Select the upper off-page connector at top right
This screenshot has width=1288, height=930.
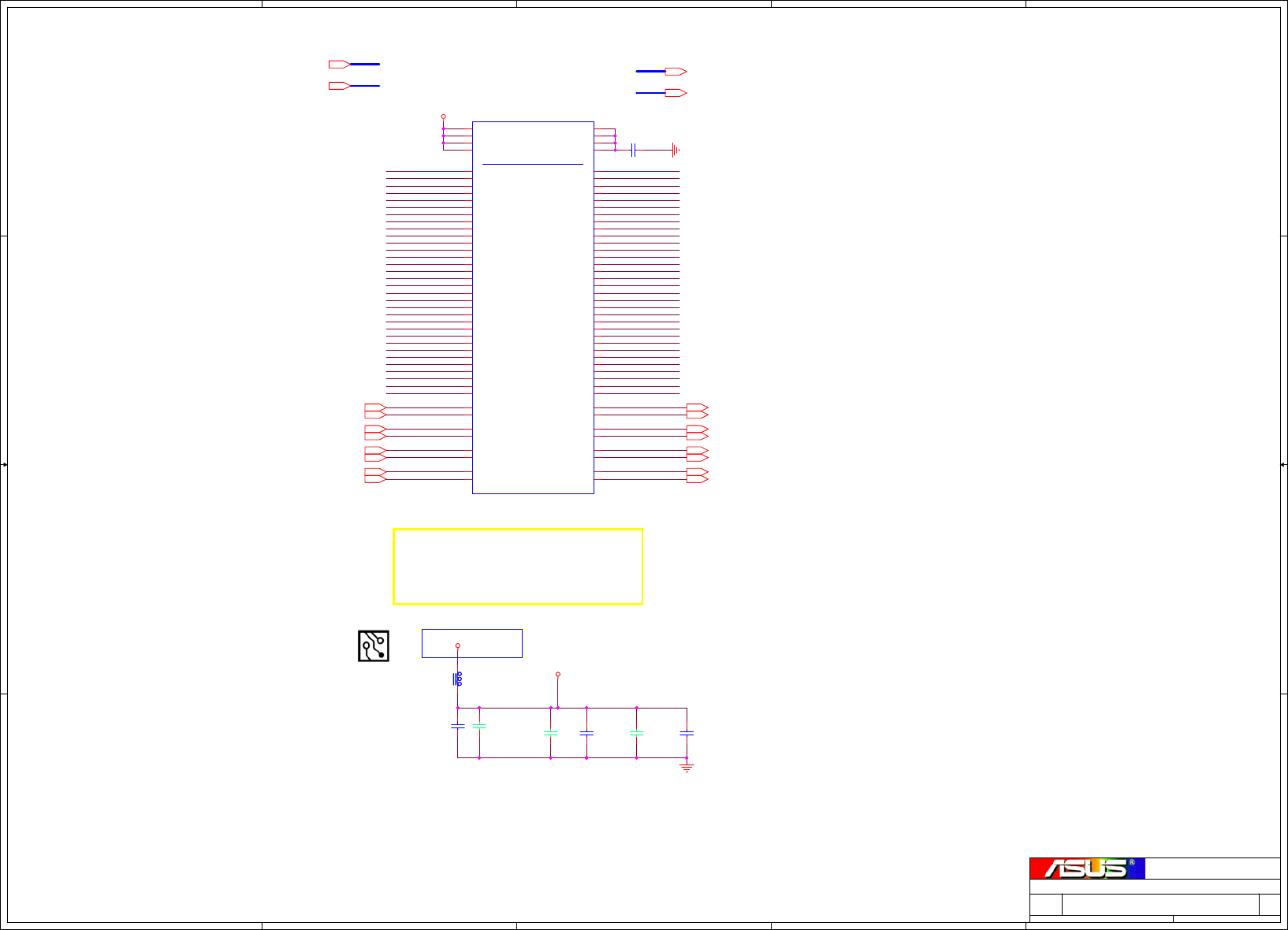click(676, 72)
